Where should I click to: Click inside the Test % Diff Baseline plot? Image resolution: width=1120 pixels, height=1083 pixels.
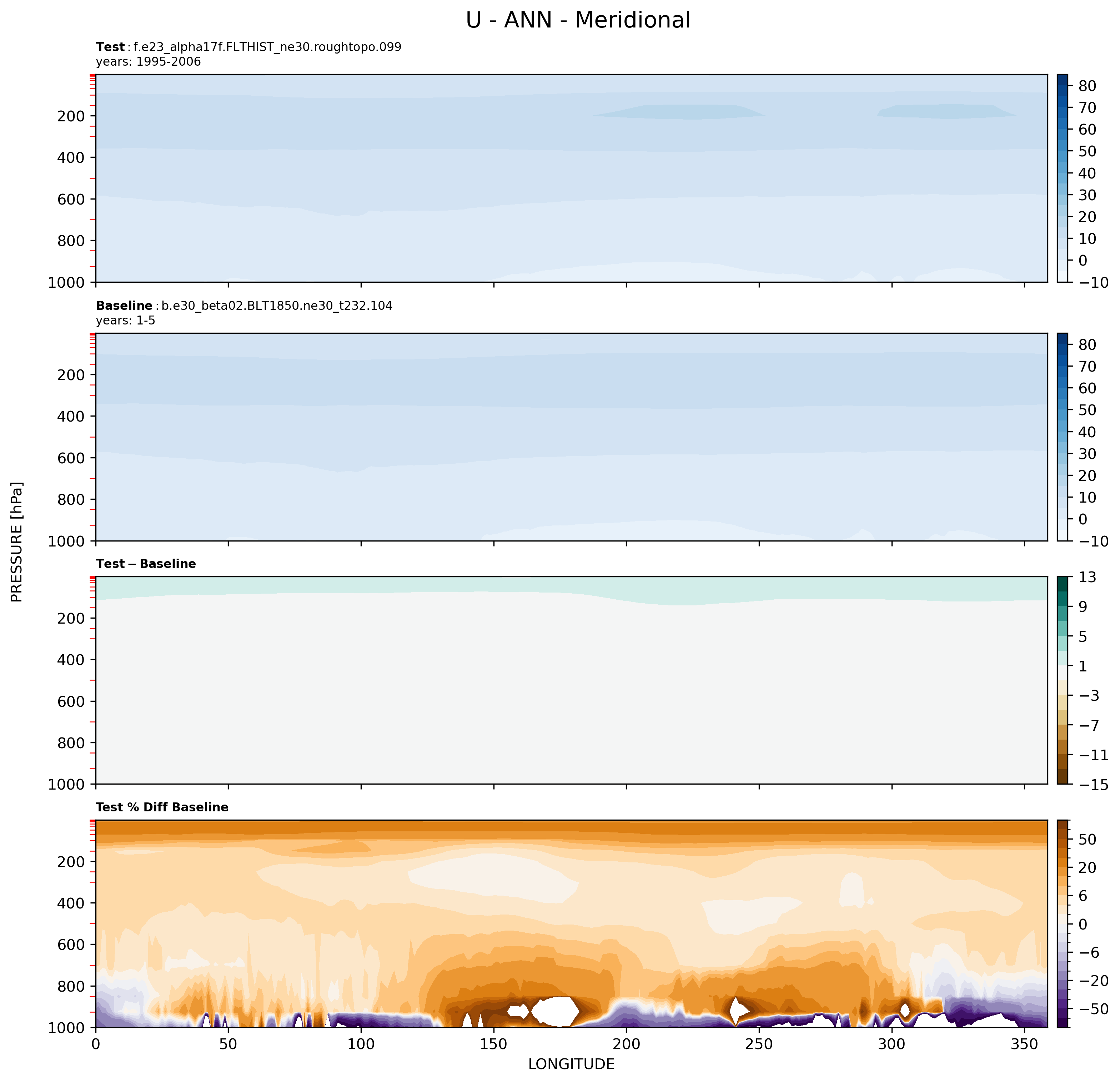(572, 924)
